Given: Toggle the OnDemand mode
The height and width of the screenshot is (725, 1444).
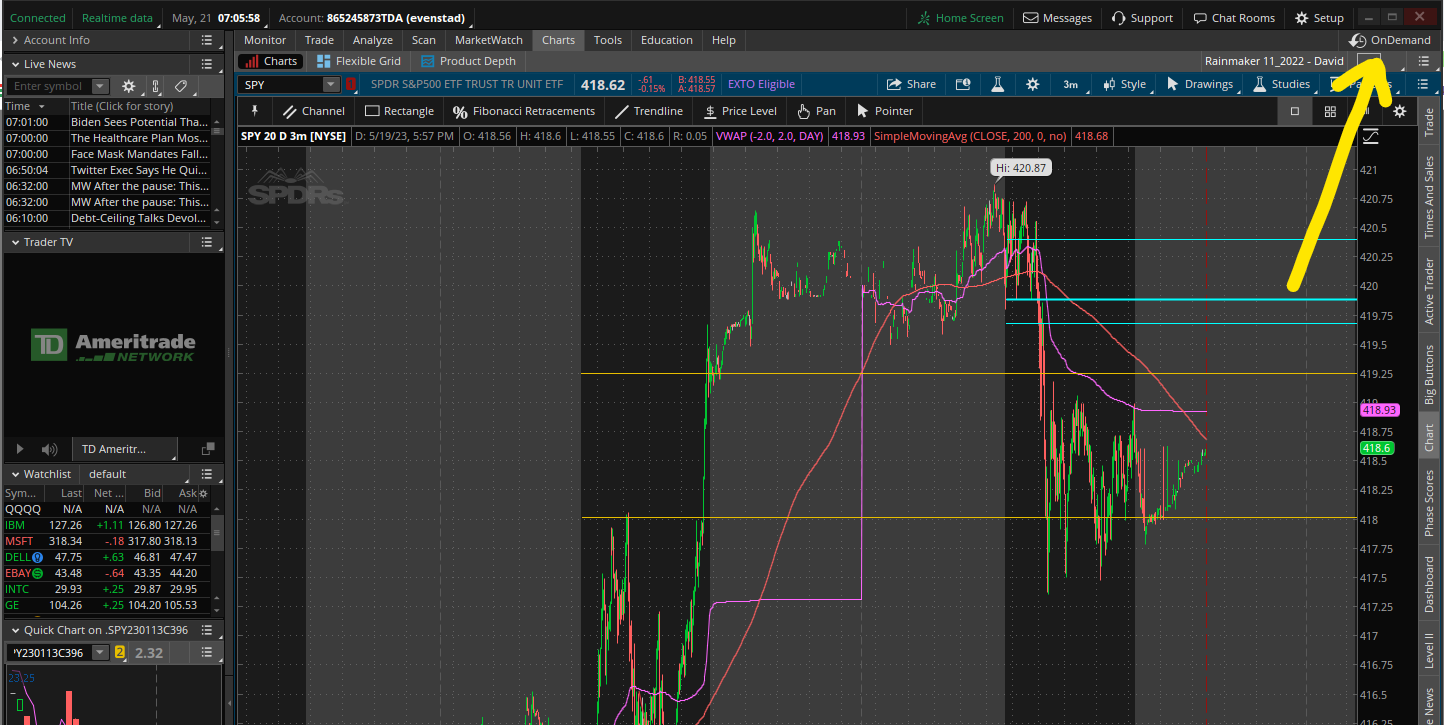Looking at the screenshot, I should [x=1389, y=40].
